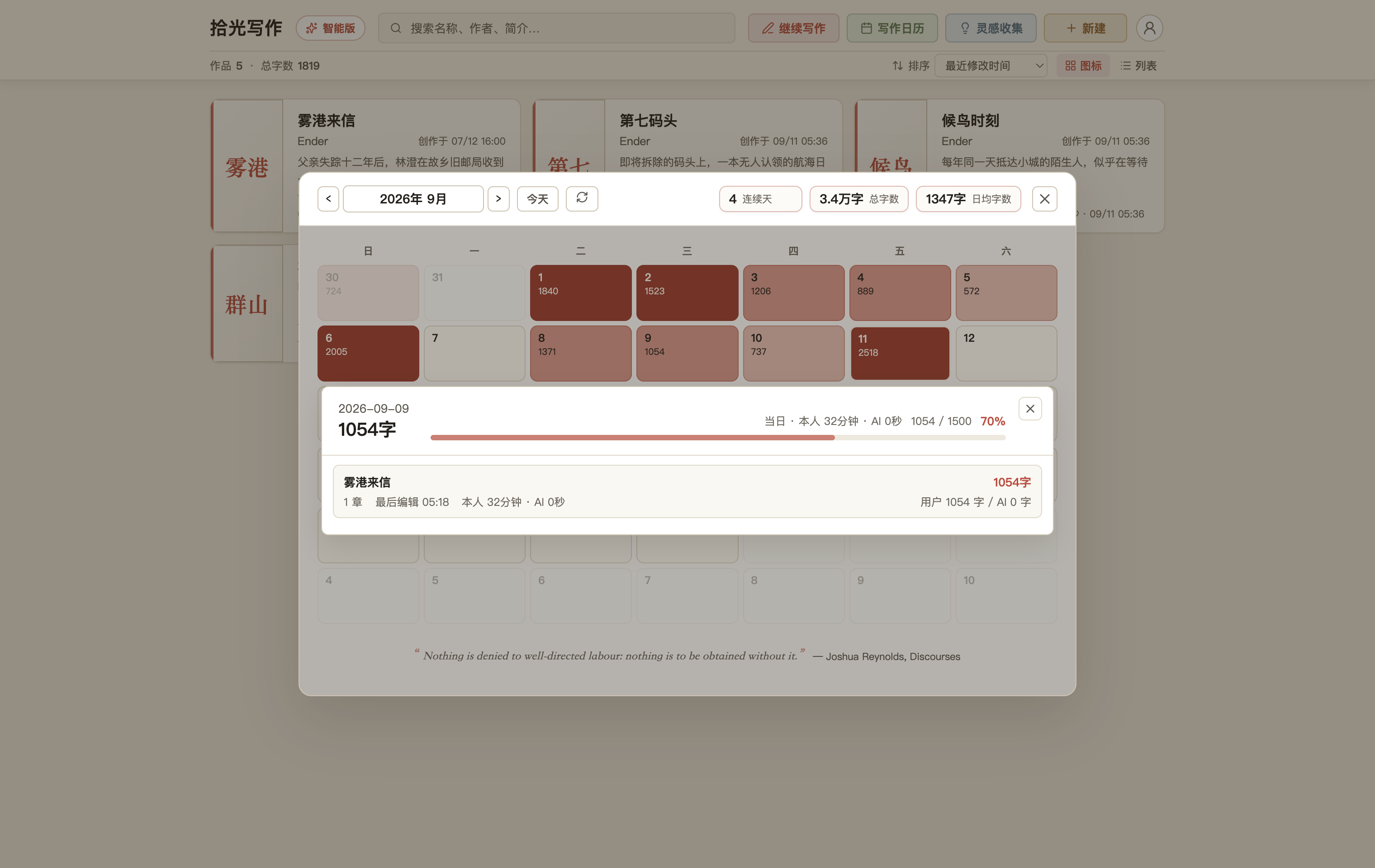
Task: Close the writing calendar dialog
Action: click(x=1044, y=198)
